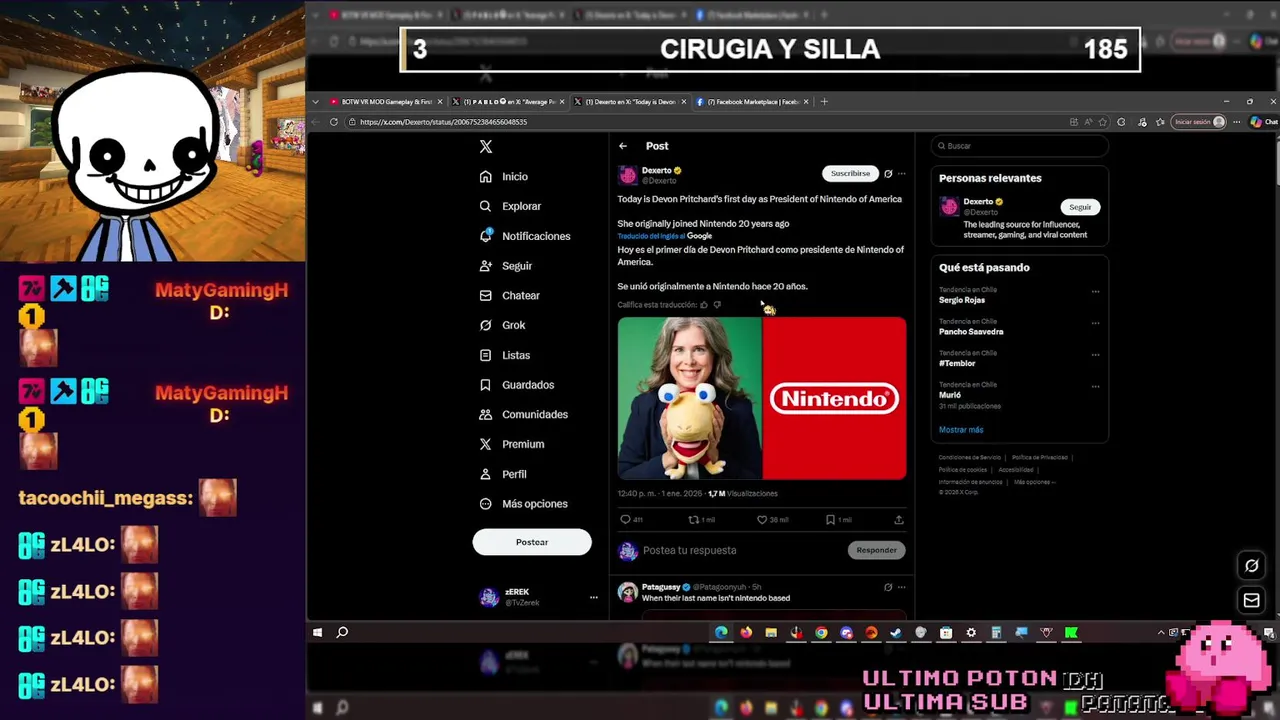Click the Responder button

(876, 550)
